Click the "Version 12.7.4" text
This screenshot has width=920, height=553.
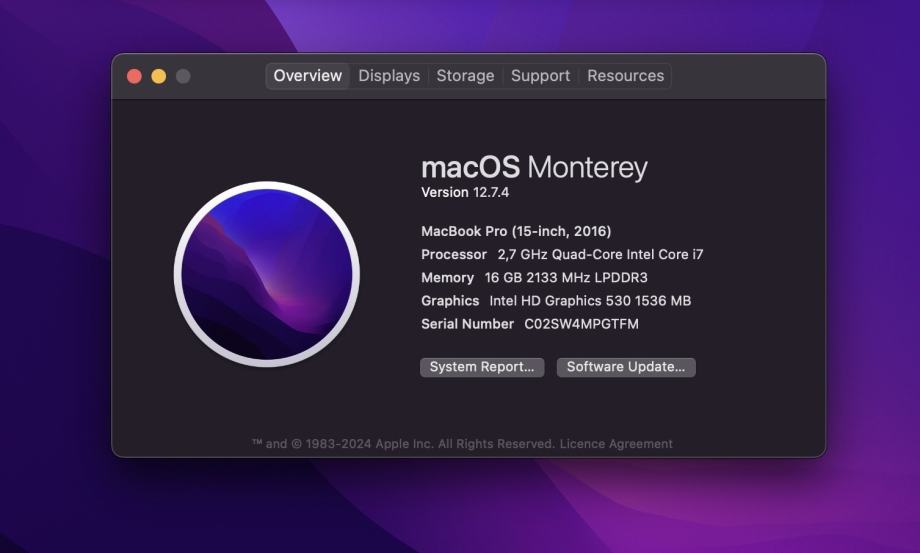pos(465,192)
